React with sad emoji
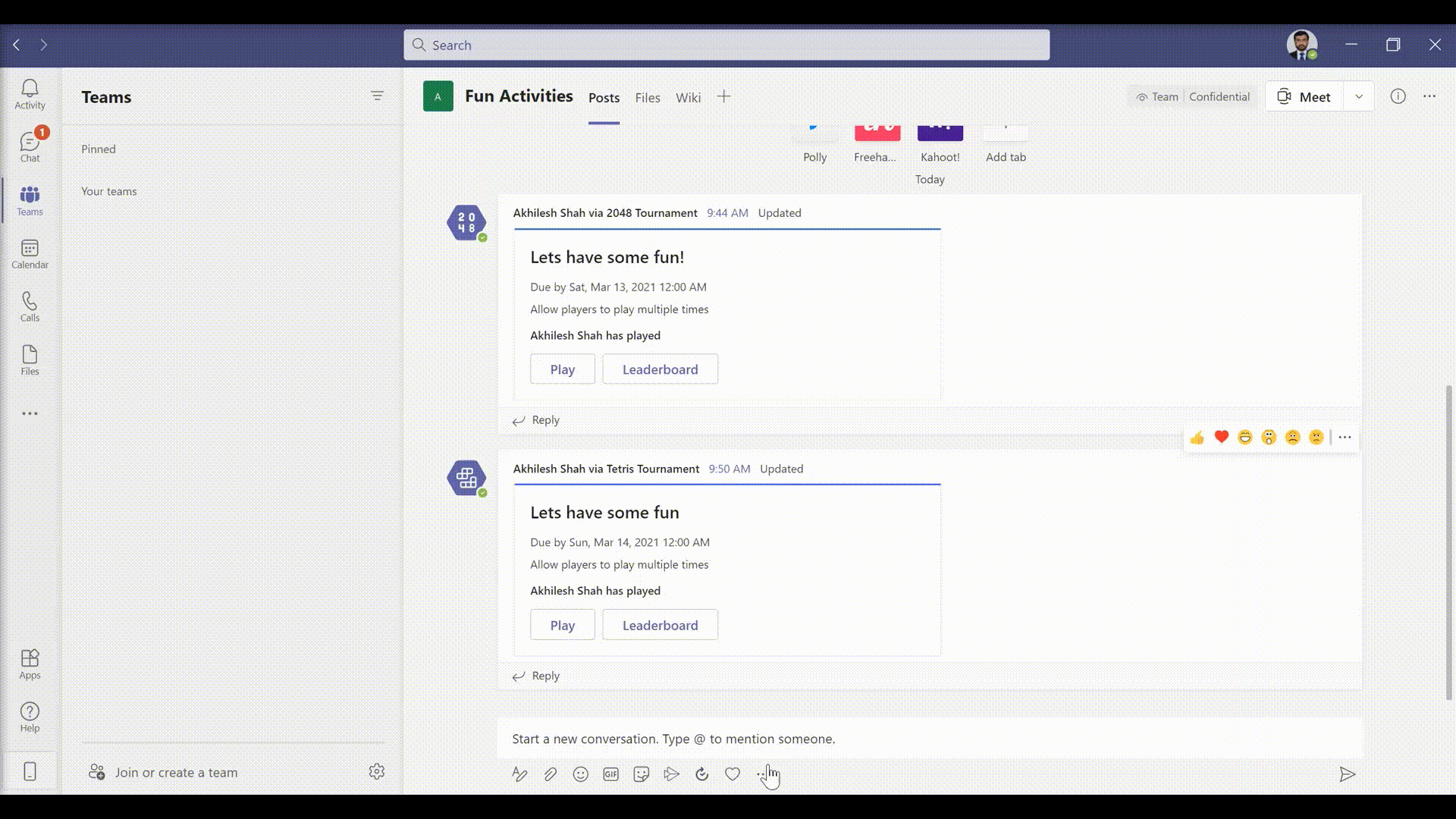The width and height of the screenshot is (1456, 819). coord(1293,438)
